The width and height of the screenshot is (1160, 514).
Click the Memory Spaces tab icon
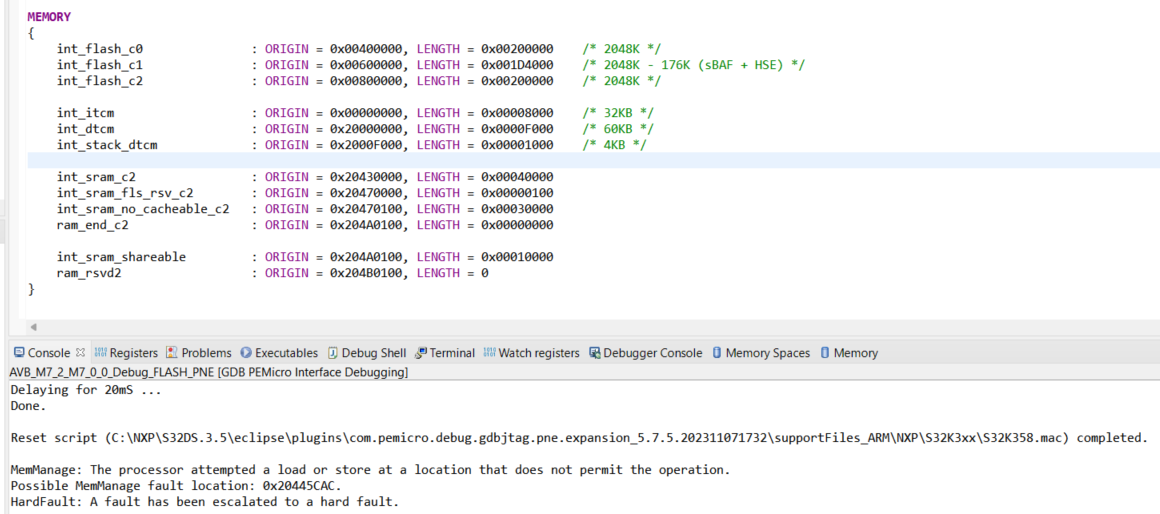pyautogui.click(x=717, y=353)
